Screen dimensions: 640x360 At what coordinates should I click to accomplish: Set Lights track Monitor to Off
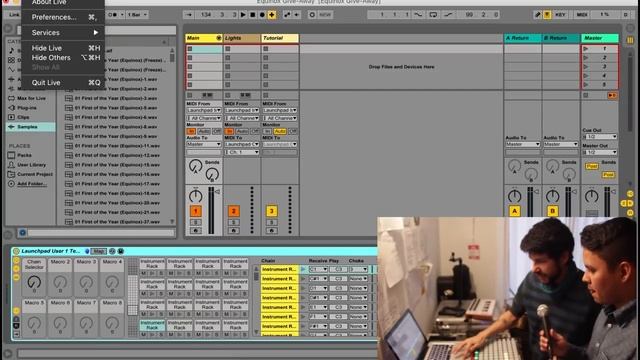[x=255, y=131]
